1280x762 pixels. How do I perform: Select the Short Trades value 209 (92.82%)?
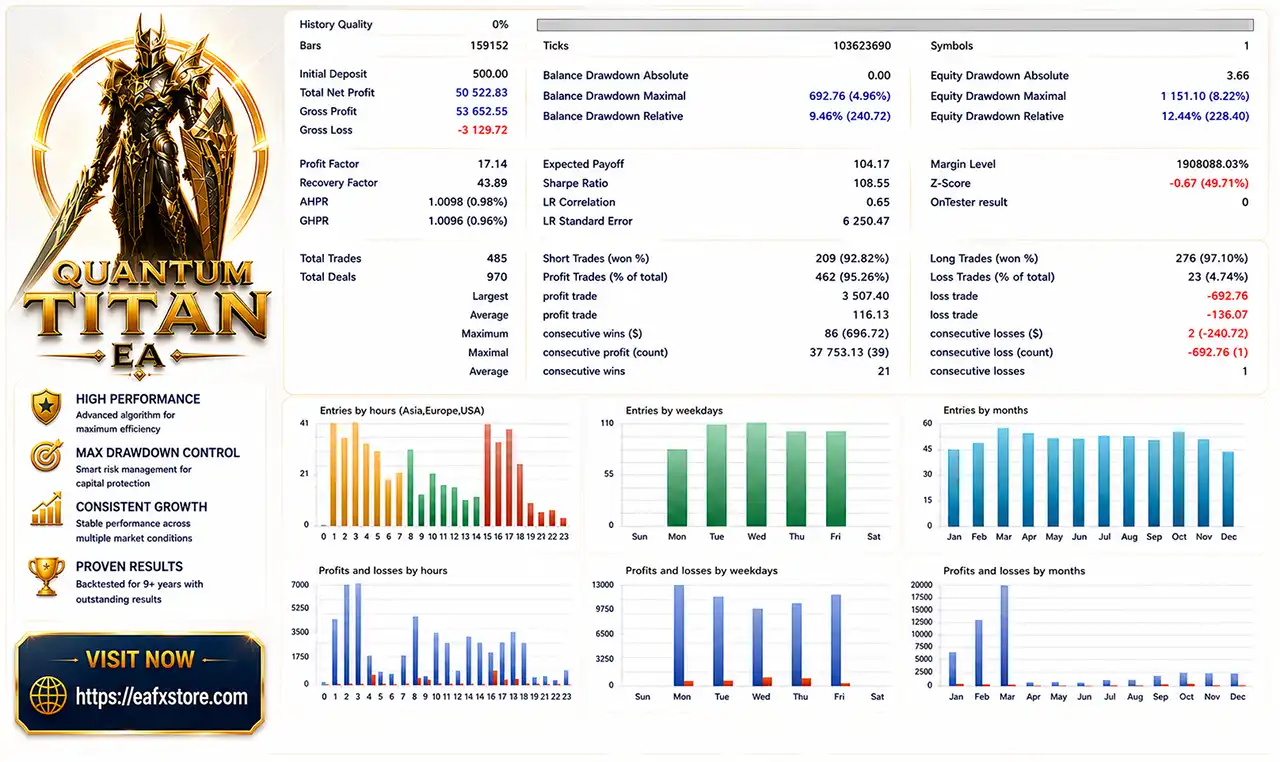[x=852, y=258]
